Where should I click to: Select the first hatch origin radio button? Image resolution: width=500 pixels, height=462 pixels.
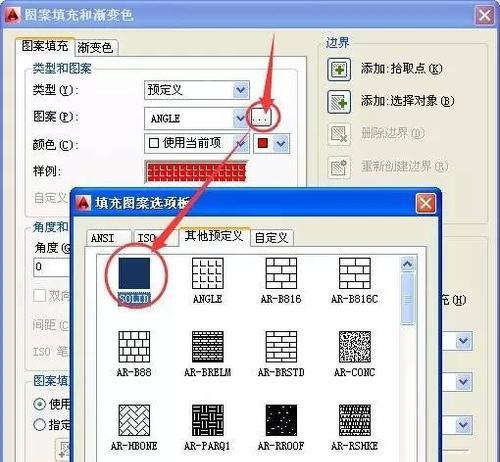(x=40, y=404)
